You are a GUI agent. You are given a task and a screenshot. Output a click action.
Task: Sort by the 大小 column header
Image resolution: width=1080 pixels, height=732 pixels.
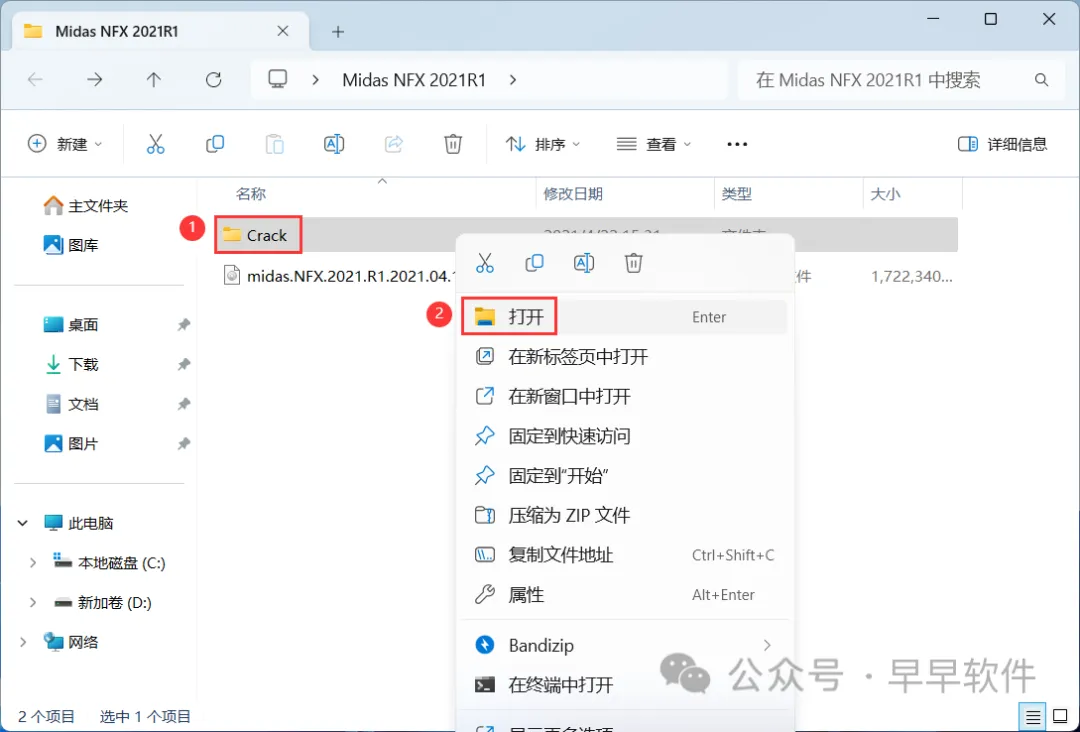pos(885,194)
